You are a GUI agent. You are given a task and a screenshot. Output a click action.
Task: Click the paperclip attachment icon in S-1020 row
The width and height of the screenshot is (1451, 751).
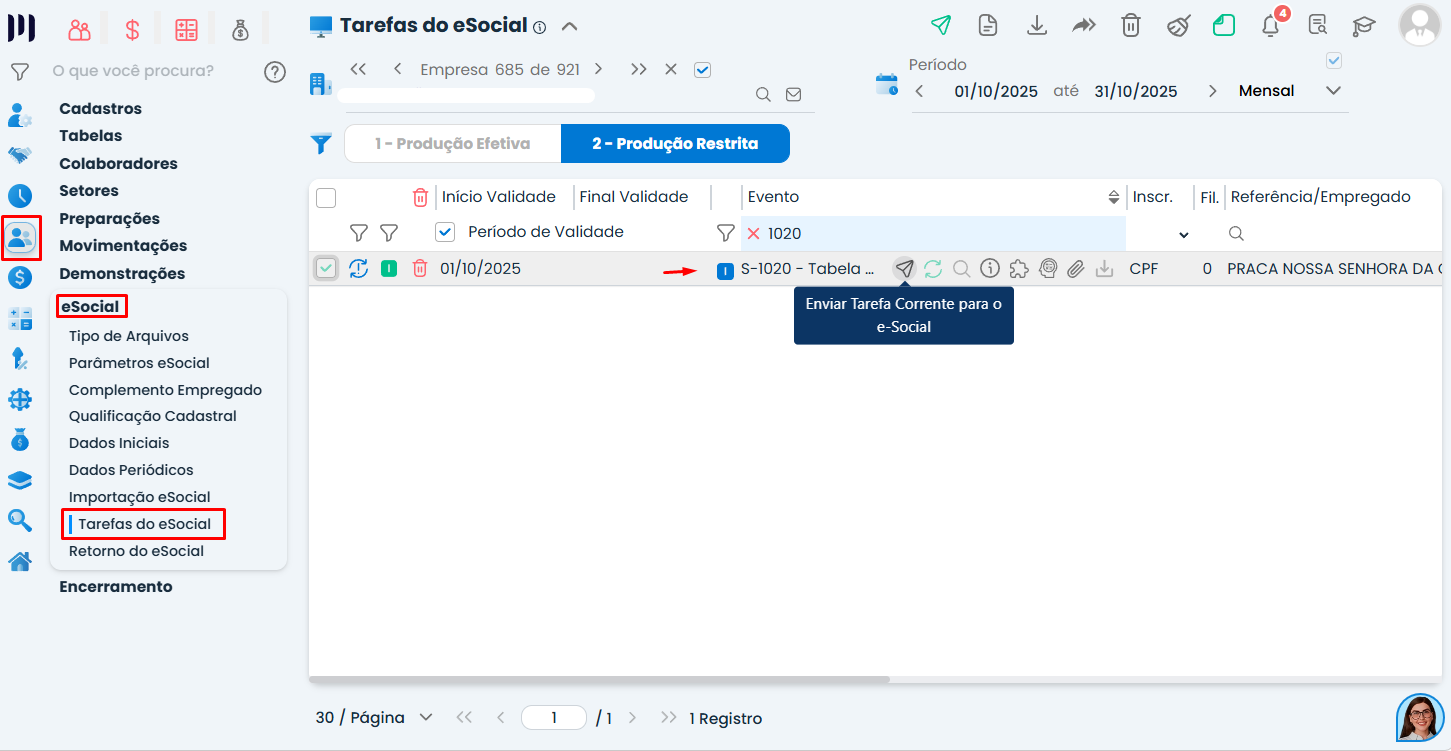click(x=1076, y=268)
